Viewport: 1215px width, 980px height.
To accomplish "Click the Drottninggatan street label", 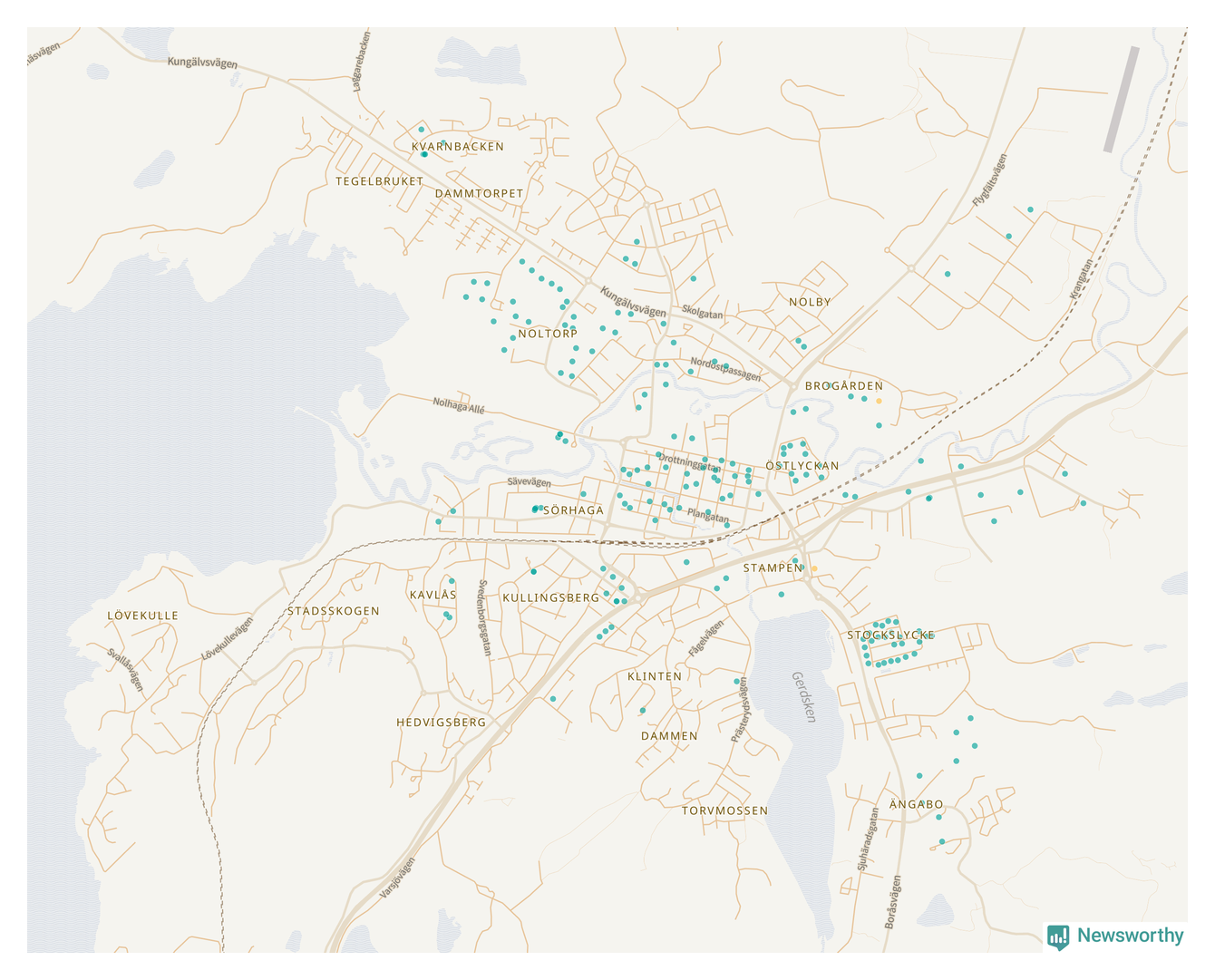I will coord(689,462).
